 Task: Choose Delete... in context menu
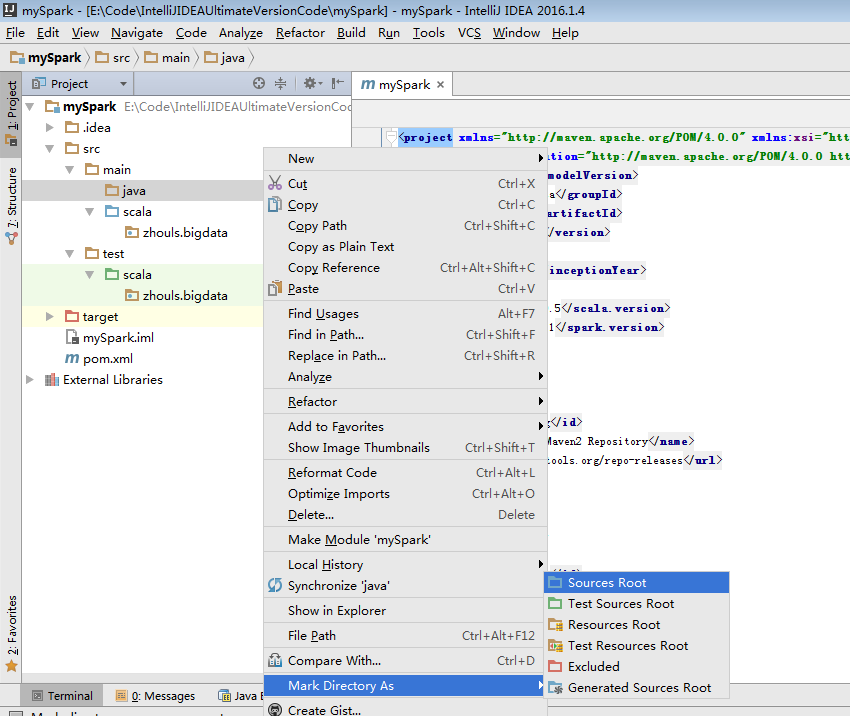point(405,514)
